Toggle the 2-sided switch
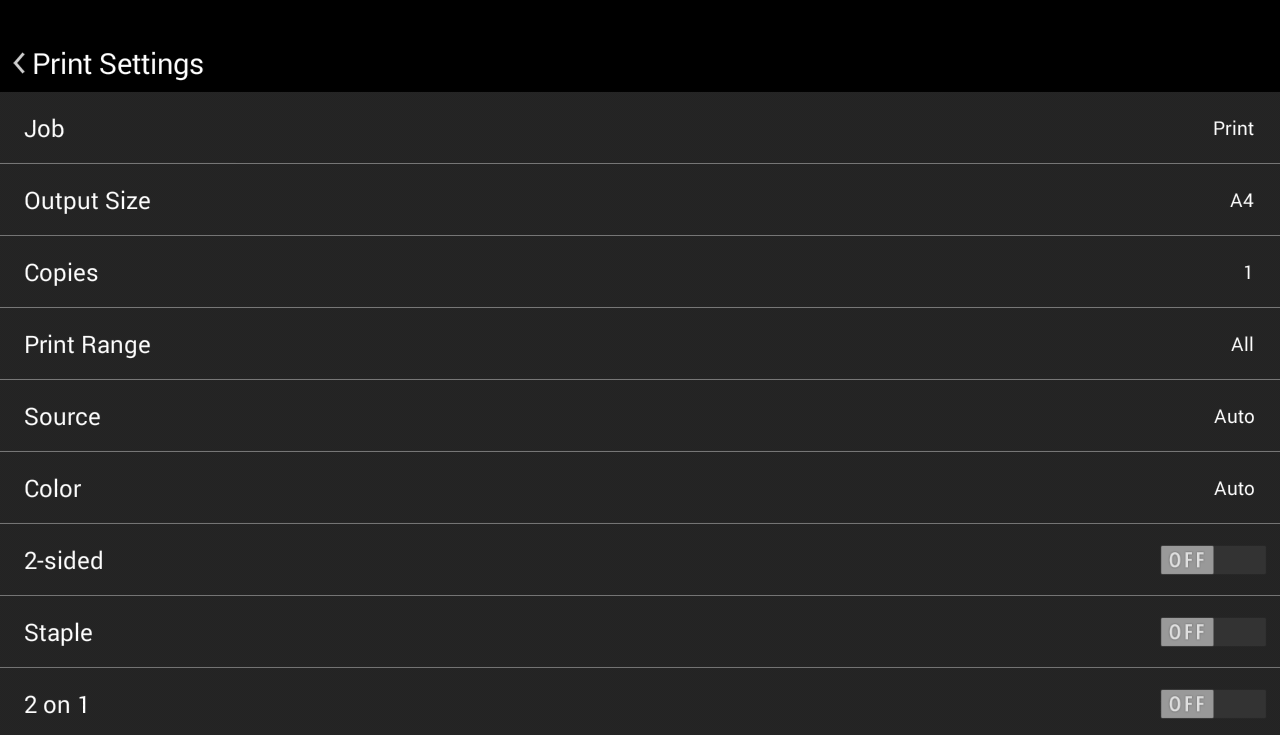1280x735 pixels. [1212, 560]
